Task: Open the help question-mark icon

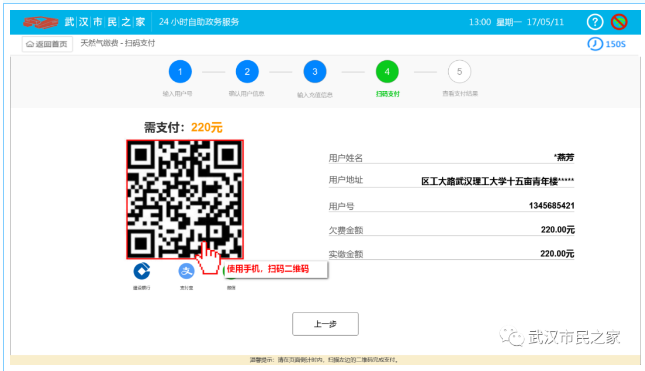Action: click(x=595, y=22)
